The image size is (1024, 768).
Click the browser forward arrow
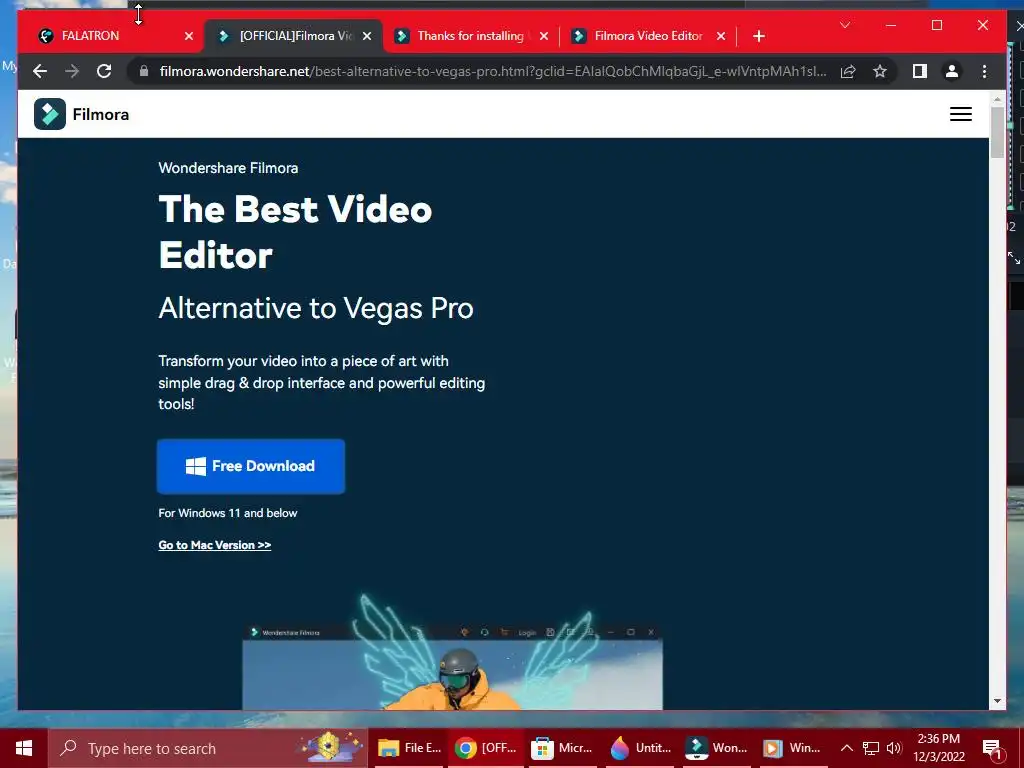72,71
